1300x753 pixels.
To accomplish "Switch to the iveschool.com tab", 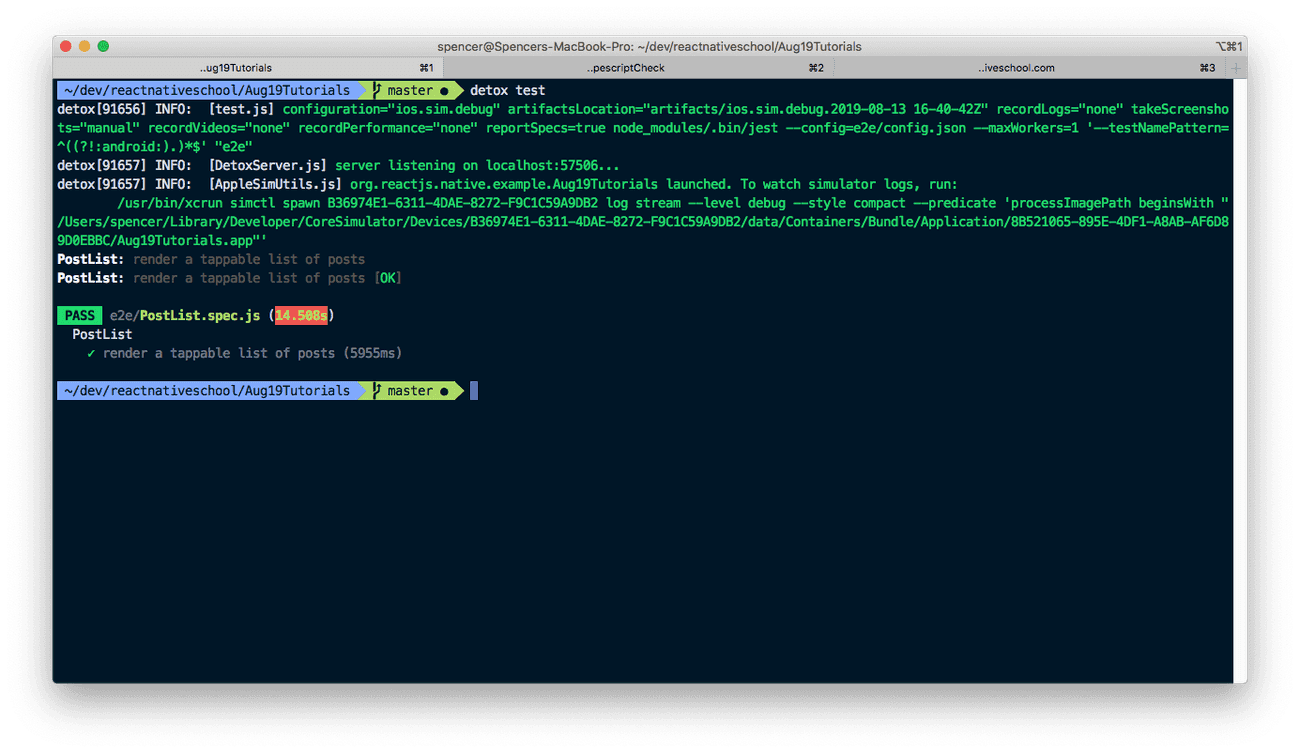I will [1016, 68].
